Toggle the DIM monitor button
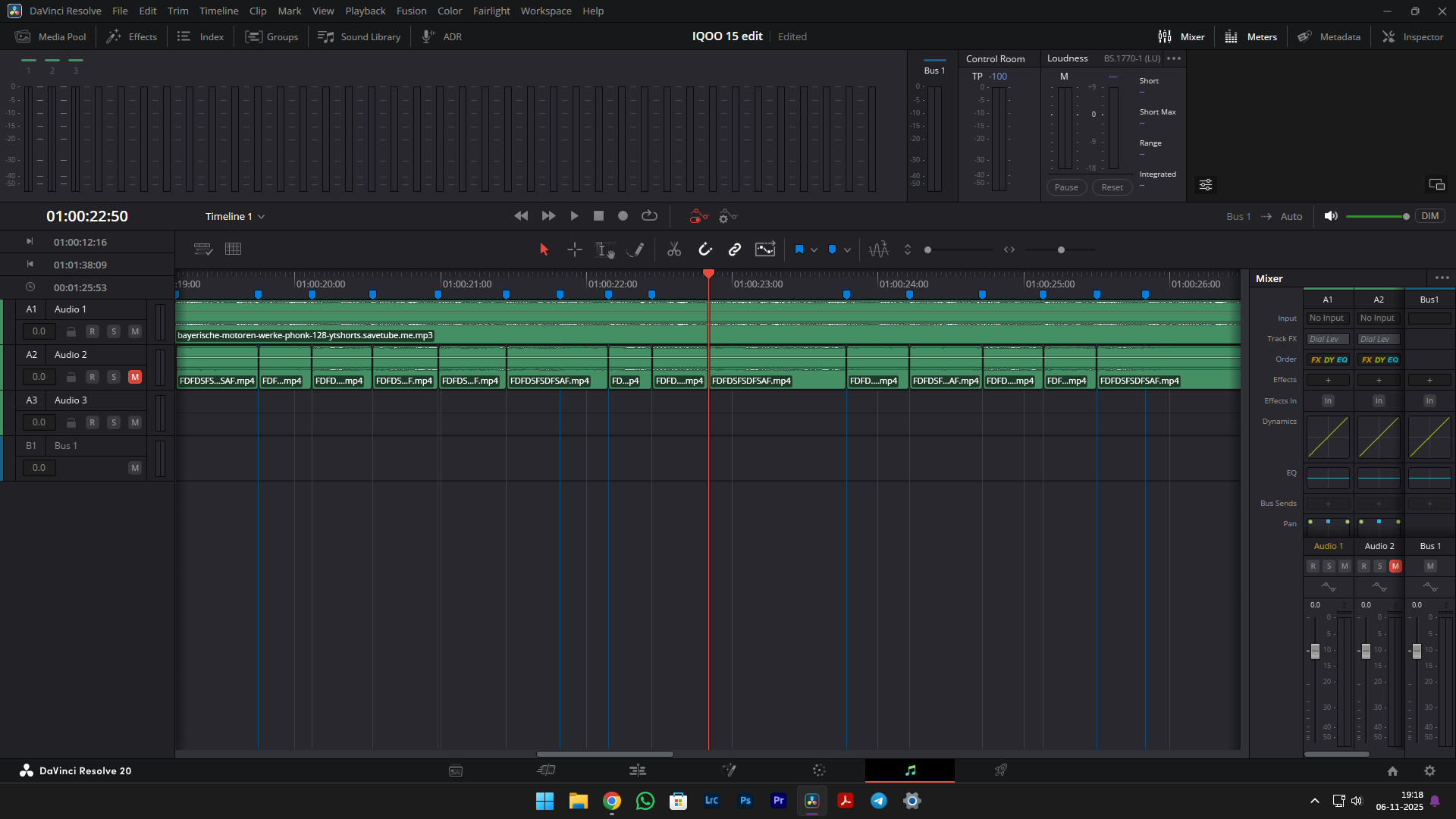Screen dimensions: 1456x819 (x=1429, y=216)
